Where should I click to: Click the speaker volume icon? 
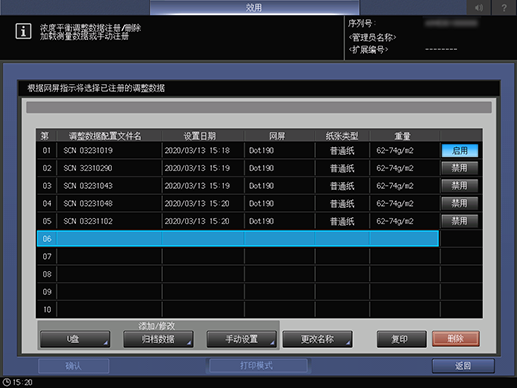479,7
